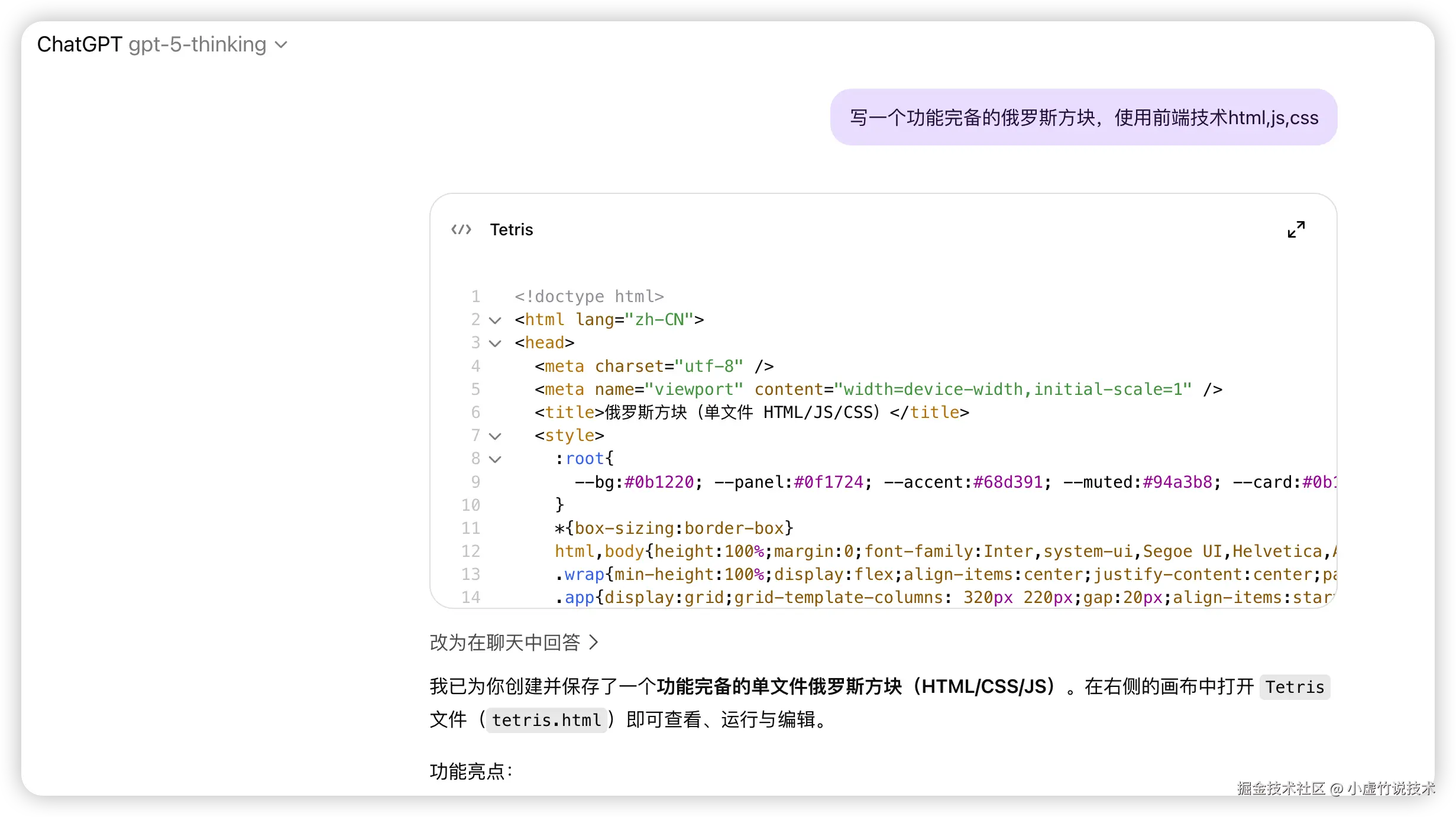Click the user prompt message bubble
The image size is (1456, 817).
click(x=1083, y=118)
